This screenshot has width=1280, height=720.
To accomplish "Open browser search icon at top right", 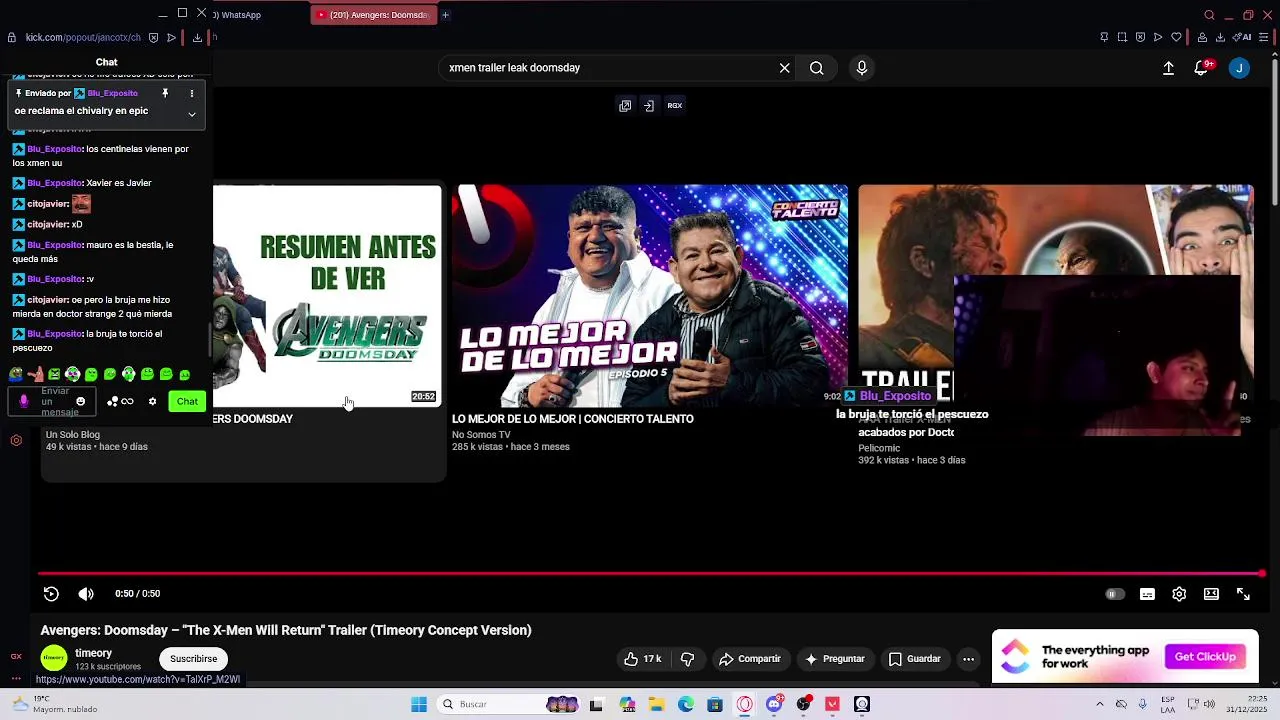I will point(1209,15).
